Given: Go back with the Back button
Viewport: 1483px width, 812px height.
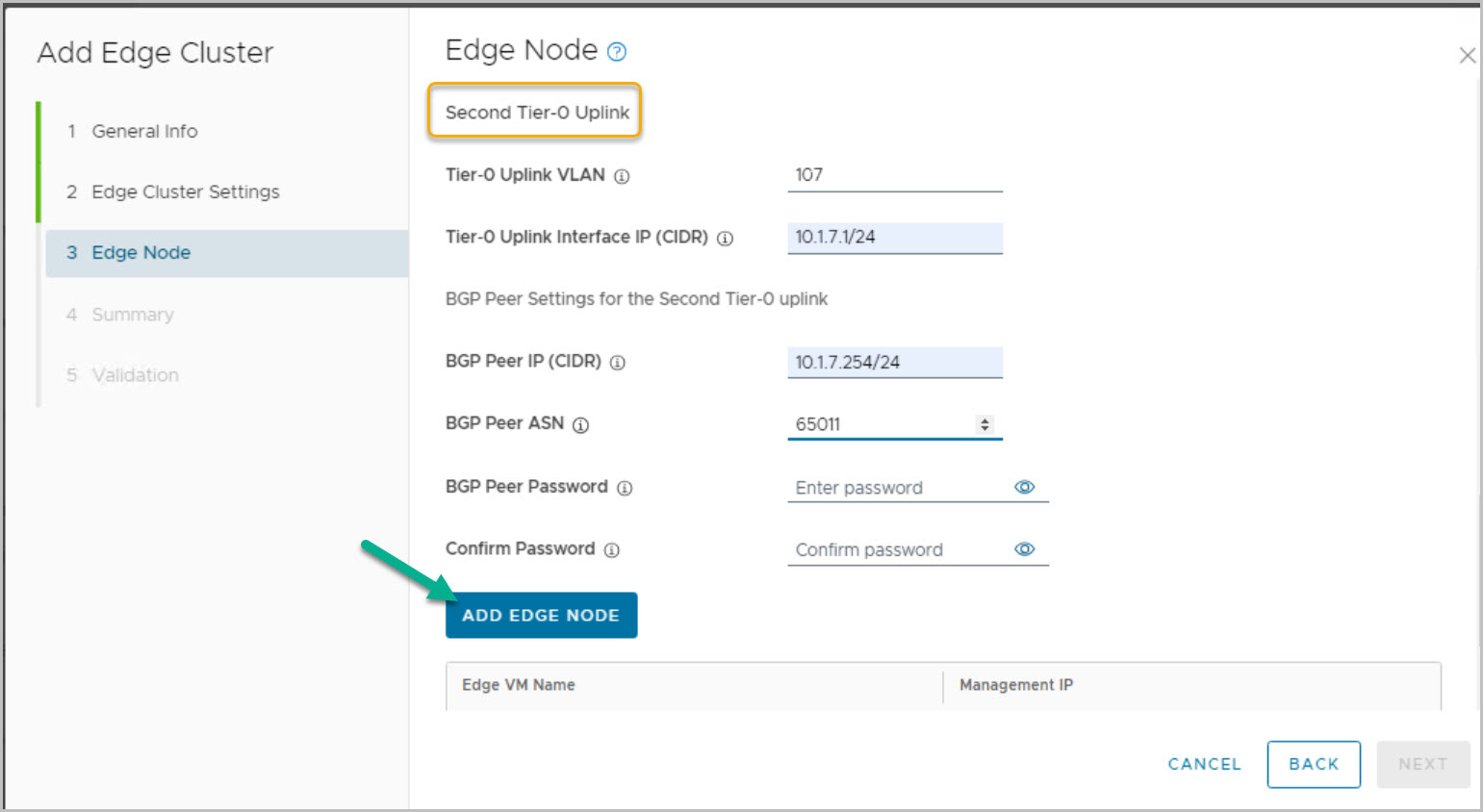Looking at the screenshot, I should pos(1313,764).
